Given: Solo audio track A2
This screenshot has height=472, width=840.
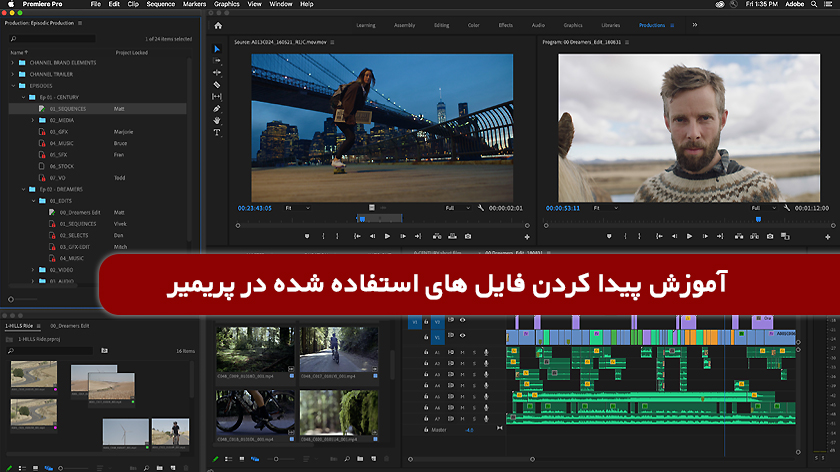Looking at the screenshot, I should coord(474,364).
